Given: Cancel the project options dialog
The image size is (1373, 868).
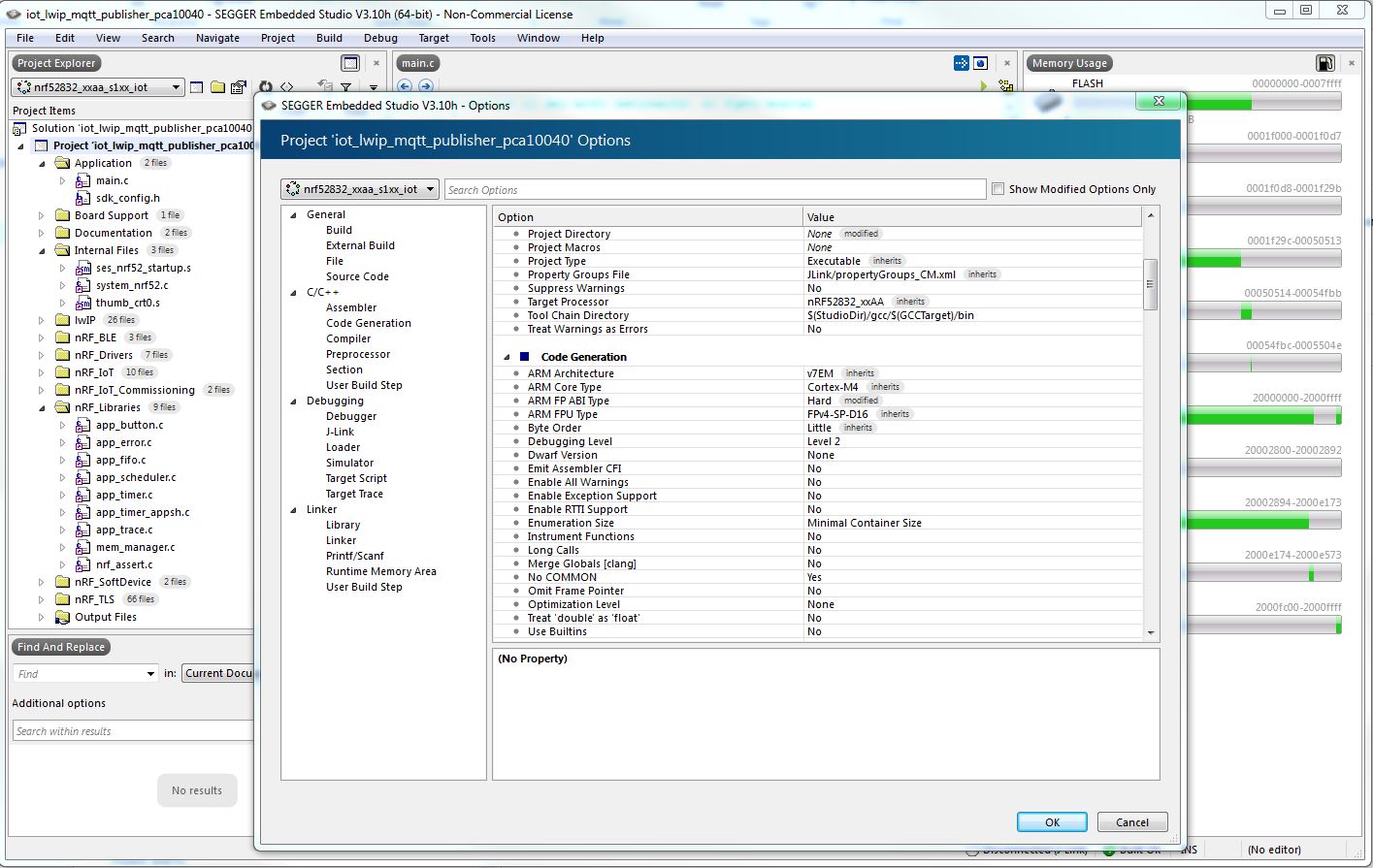Looking at the screenshot, I should pyautogui.click(x=1131, y=822).
